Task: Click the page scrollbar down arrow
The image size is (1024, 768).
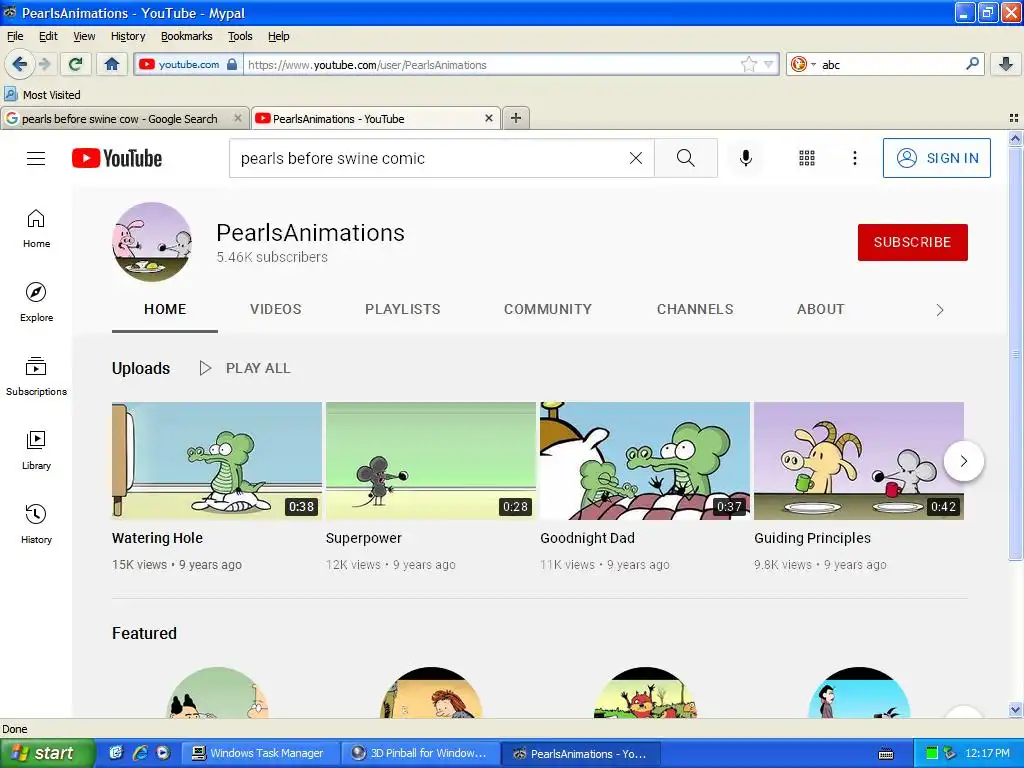Action: click(1015, 709)
